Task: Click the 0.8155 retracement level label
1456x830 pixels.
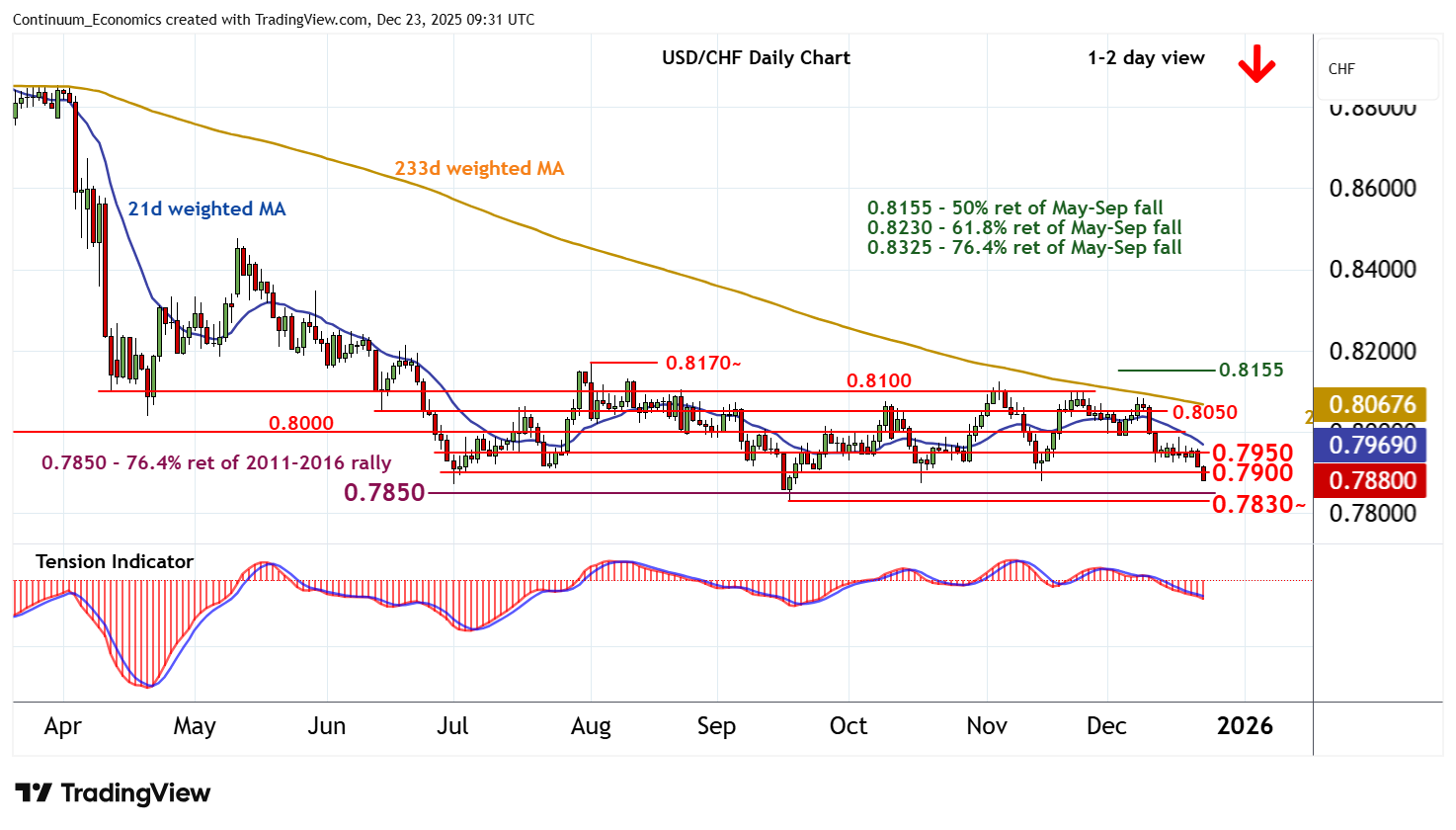Action: tap(1251, 371)
